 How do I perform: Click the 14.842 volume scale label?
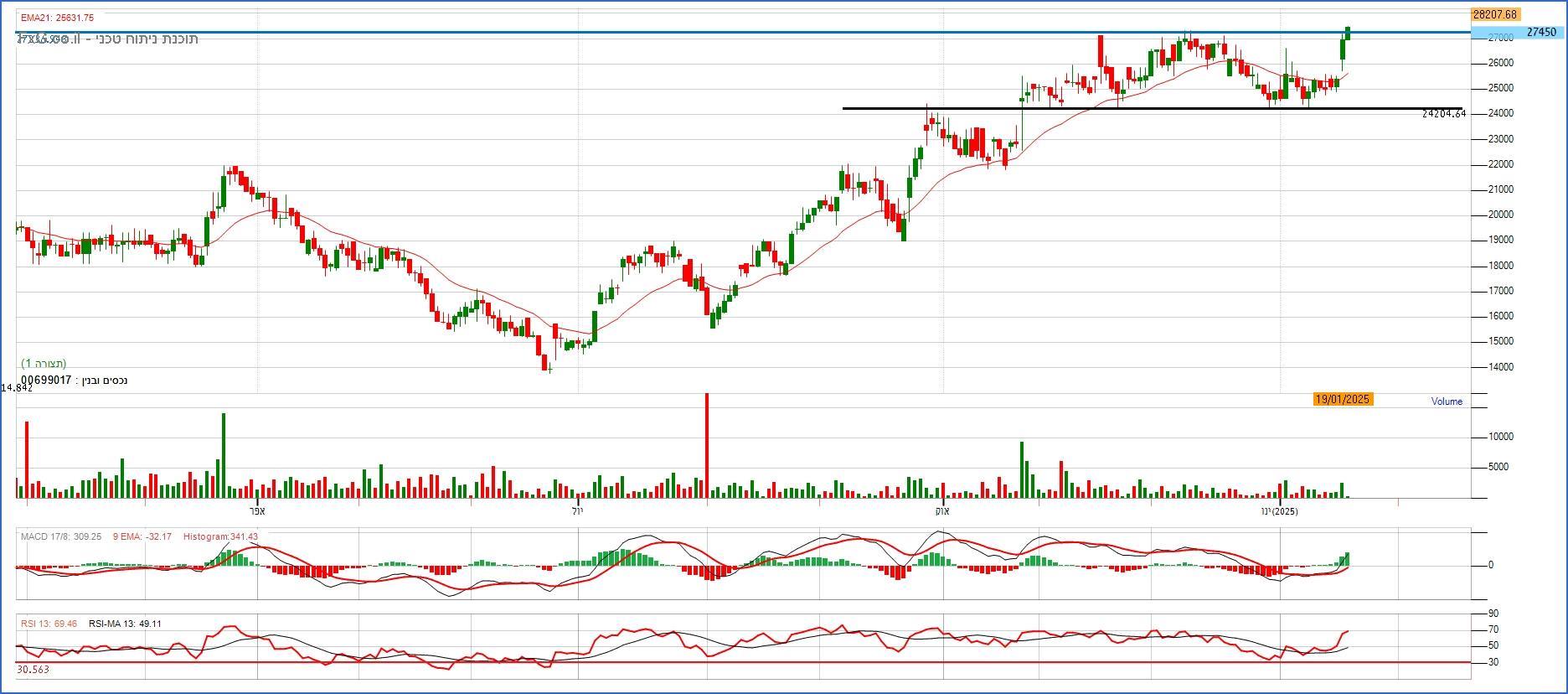[17, 388]
